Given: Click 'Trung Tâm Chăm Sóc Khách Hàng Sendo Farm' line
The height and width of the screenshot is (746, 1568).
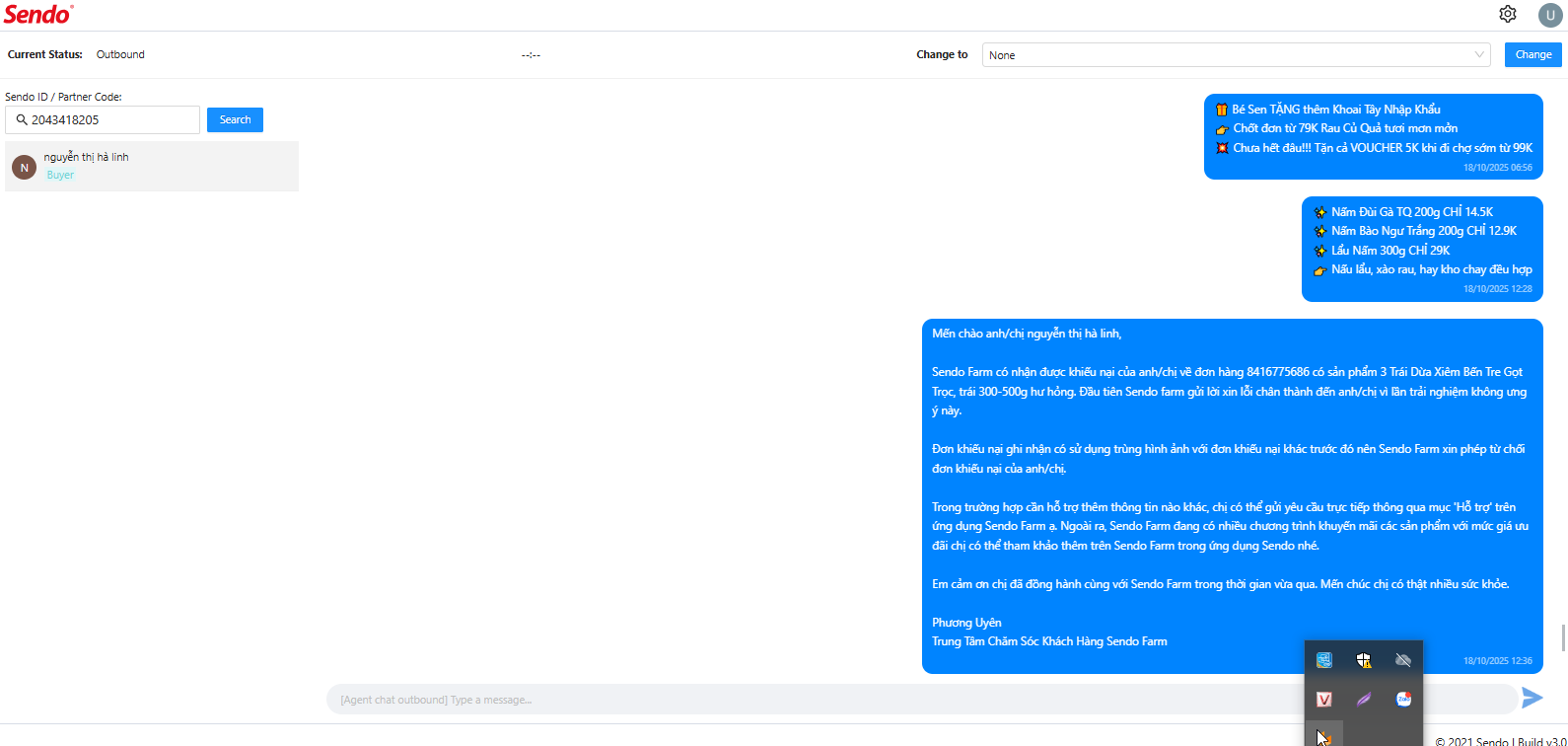Looking at the screenshot, I should [x=1049, y=641].
